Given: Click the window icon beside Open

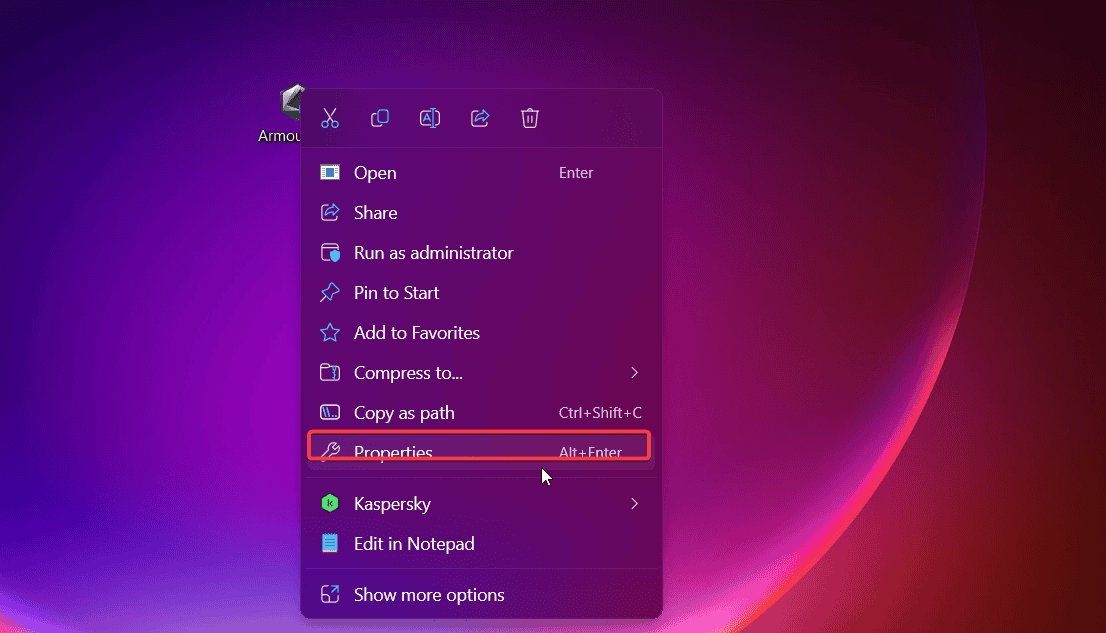Looking at the screenshot, I should (x=329, y=172).
